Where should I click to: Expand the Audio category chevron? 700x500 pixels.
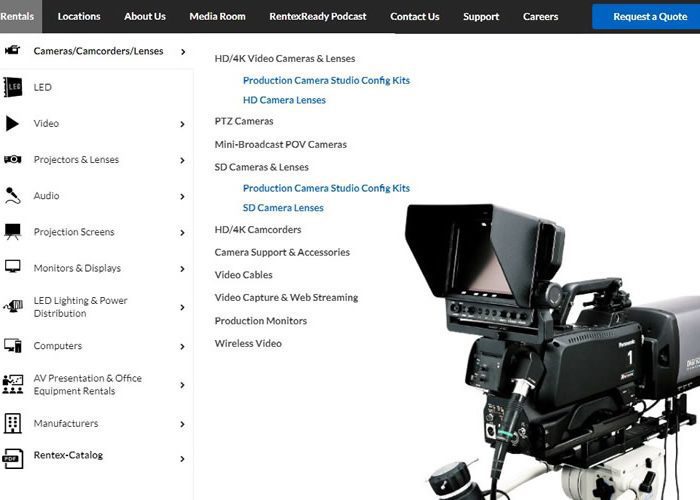(x=182, y=196)
